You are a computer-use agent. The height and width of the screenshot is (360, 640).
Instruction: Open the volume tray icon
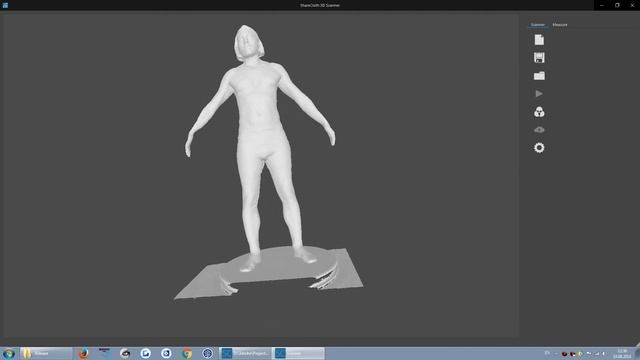click(604, 354)
